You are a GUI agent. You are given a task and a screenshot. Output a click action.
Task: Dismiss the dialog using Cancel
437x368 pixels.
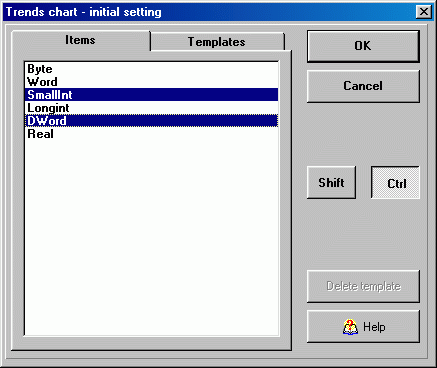point(363,86)
